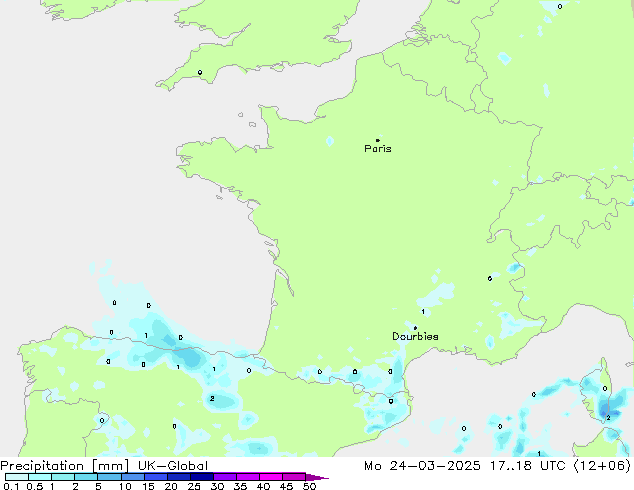Image resolution: width=634 pixels, height=490 pixels.
Task: Click the value '2' over northern Spain
Action: pyautogui.click(x=212, y=399)
